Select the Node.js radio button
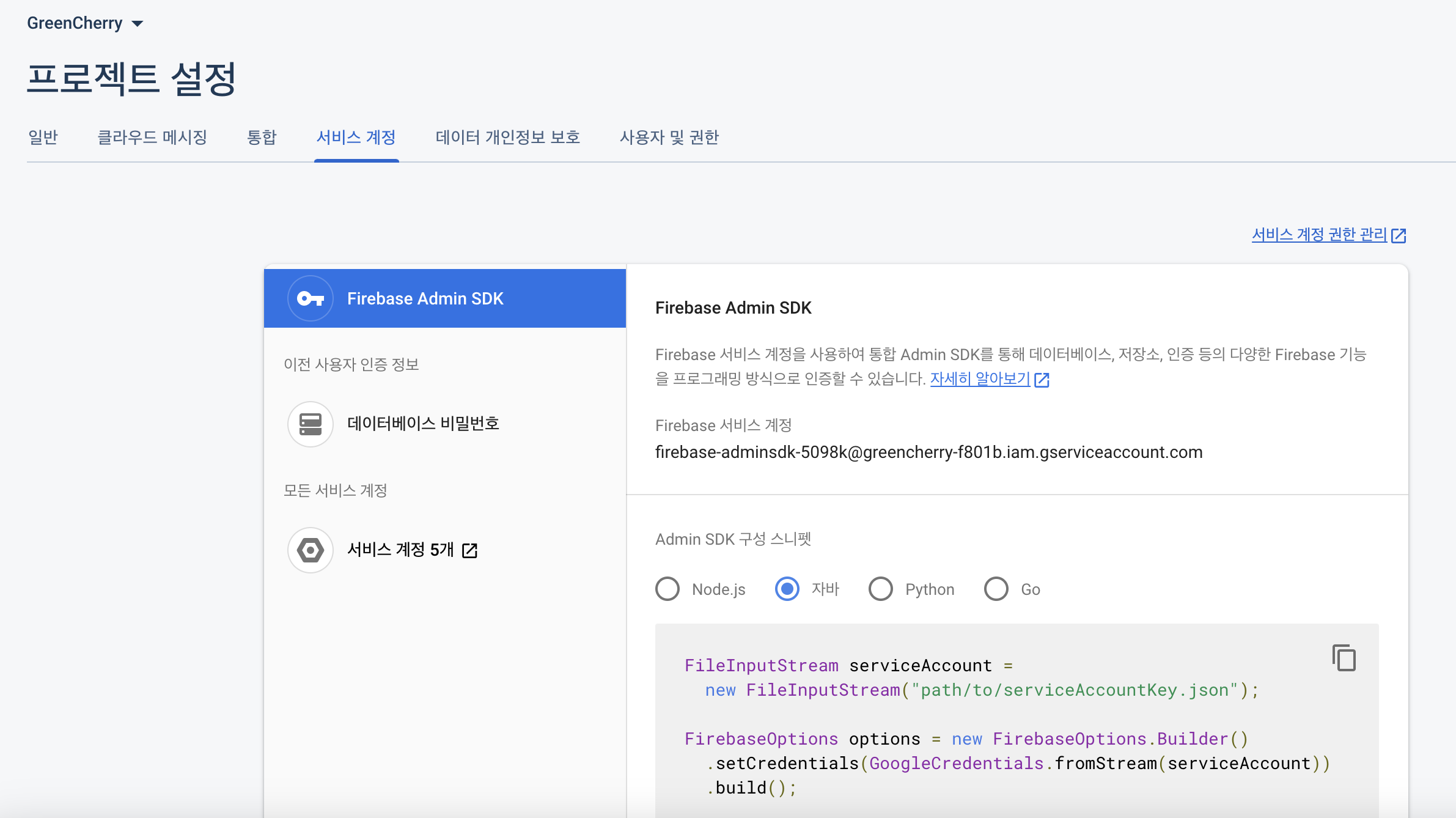Viewport: 1456px width, 818px height. pyautogui.click(x=667, y=589)
